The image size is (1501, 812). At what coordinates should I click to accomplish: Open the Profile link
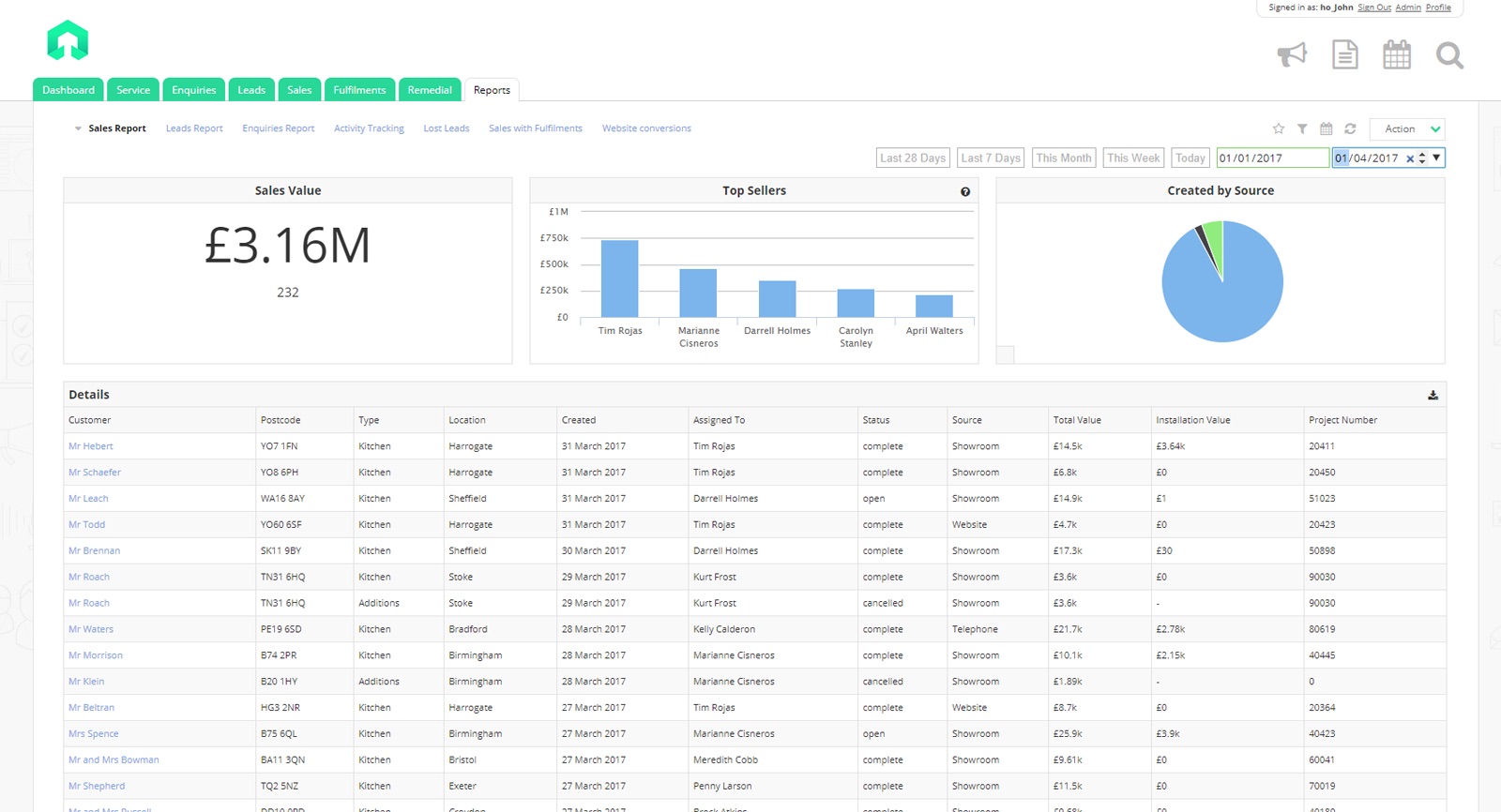tap(1438, 8)
